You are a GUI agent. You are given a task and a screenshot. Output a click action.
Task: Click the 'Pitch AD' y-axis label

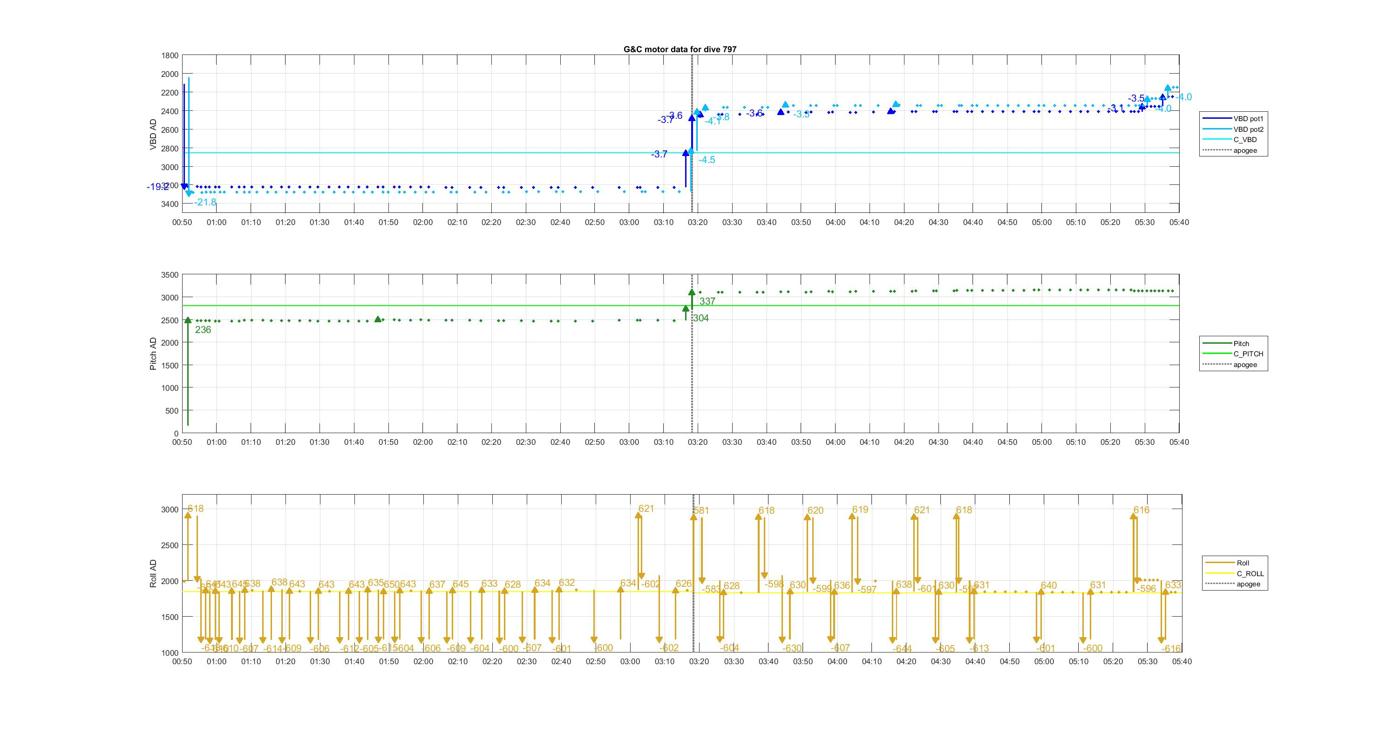(x=153, y=354)
